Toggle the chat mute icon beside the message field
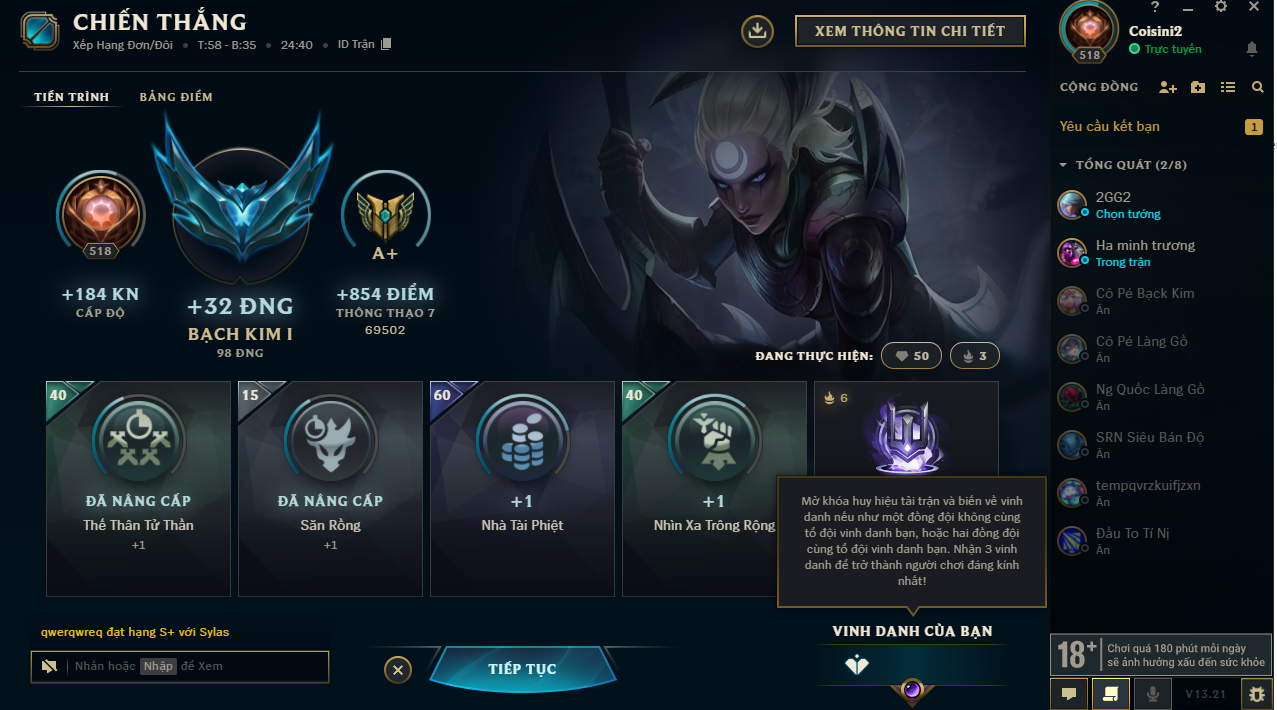This screenshot has width=1277, height=710. coord(49,667)
